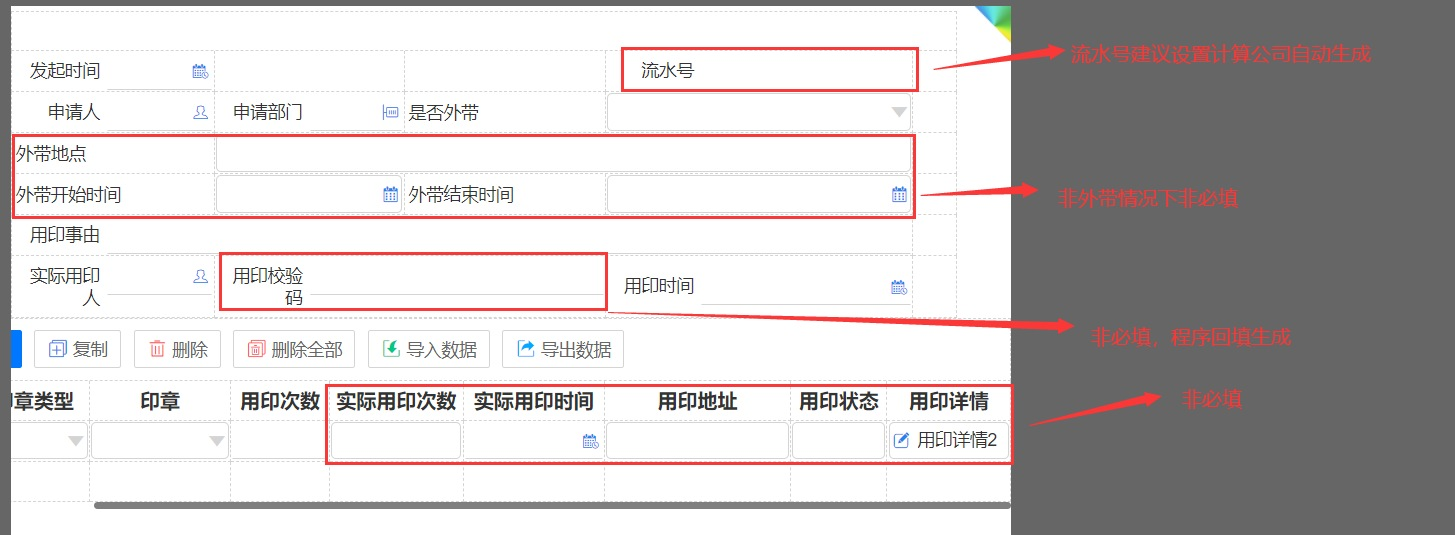The height and width of the screenshot is (535, 1455).
Task: Open department picker icon in 申请部门 field
Action: click(x=390, y=112)
